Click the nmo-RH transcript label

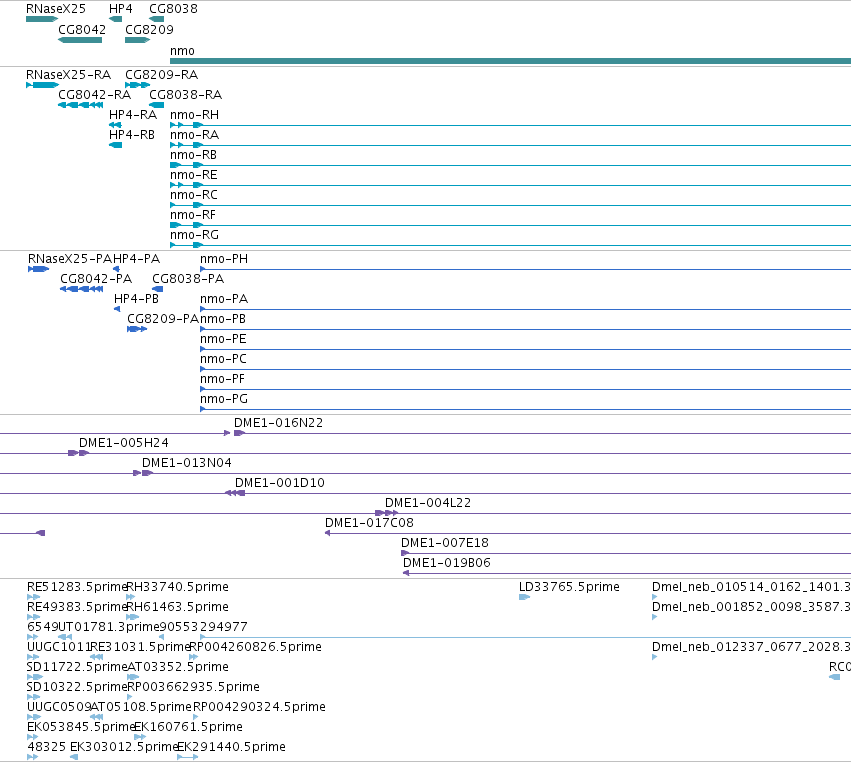[194, 115]
